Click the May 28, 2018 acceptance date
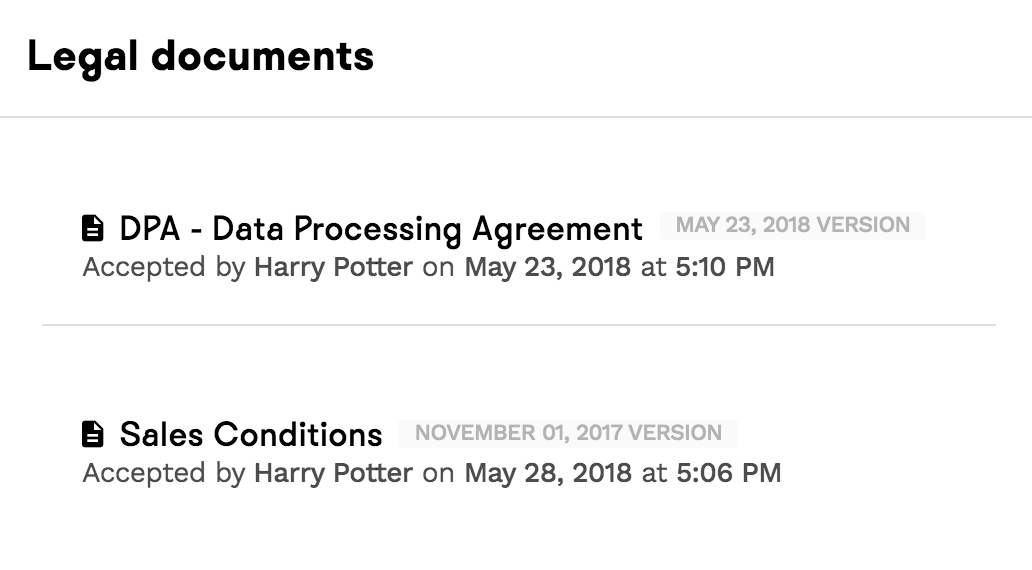 (548, 472)
